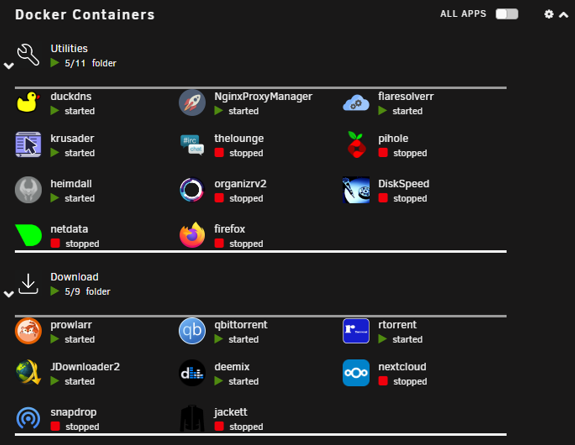Click the firefox container icon

[192, 235]
